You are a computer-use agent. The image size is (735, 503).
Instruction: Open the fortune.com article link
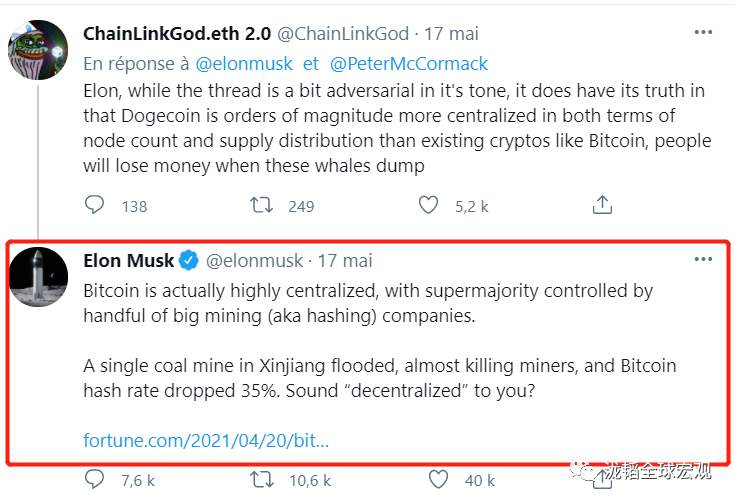[206, 440]
